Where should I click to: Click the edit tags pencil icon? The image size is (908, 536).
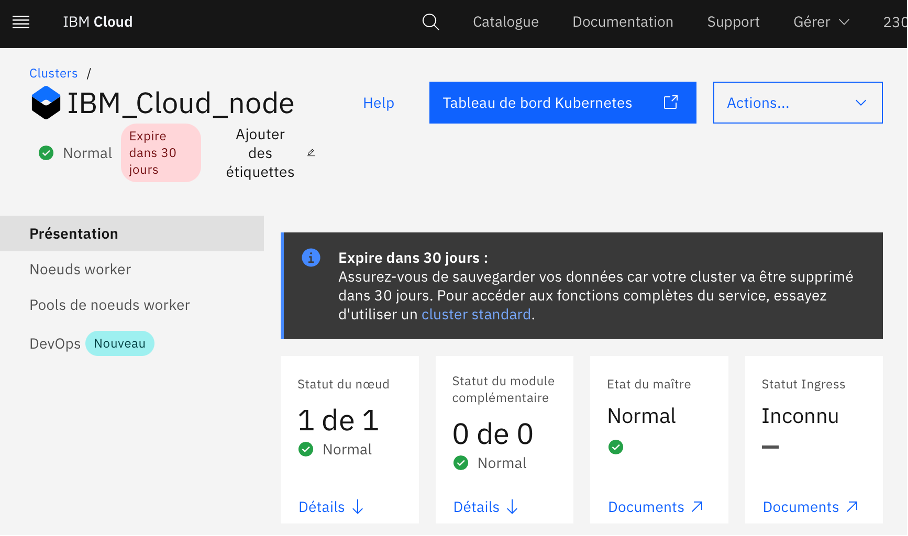tap(311, 153)
